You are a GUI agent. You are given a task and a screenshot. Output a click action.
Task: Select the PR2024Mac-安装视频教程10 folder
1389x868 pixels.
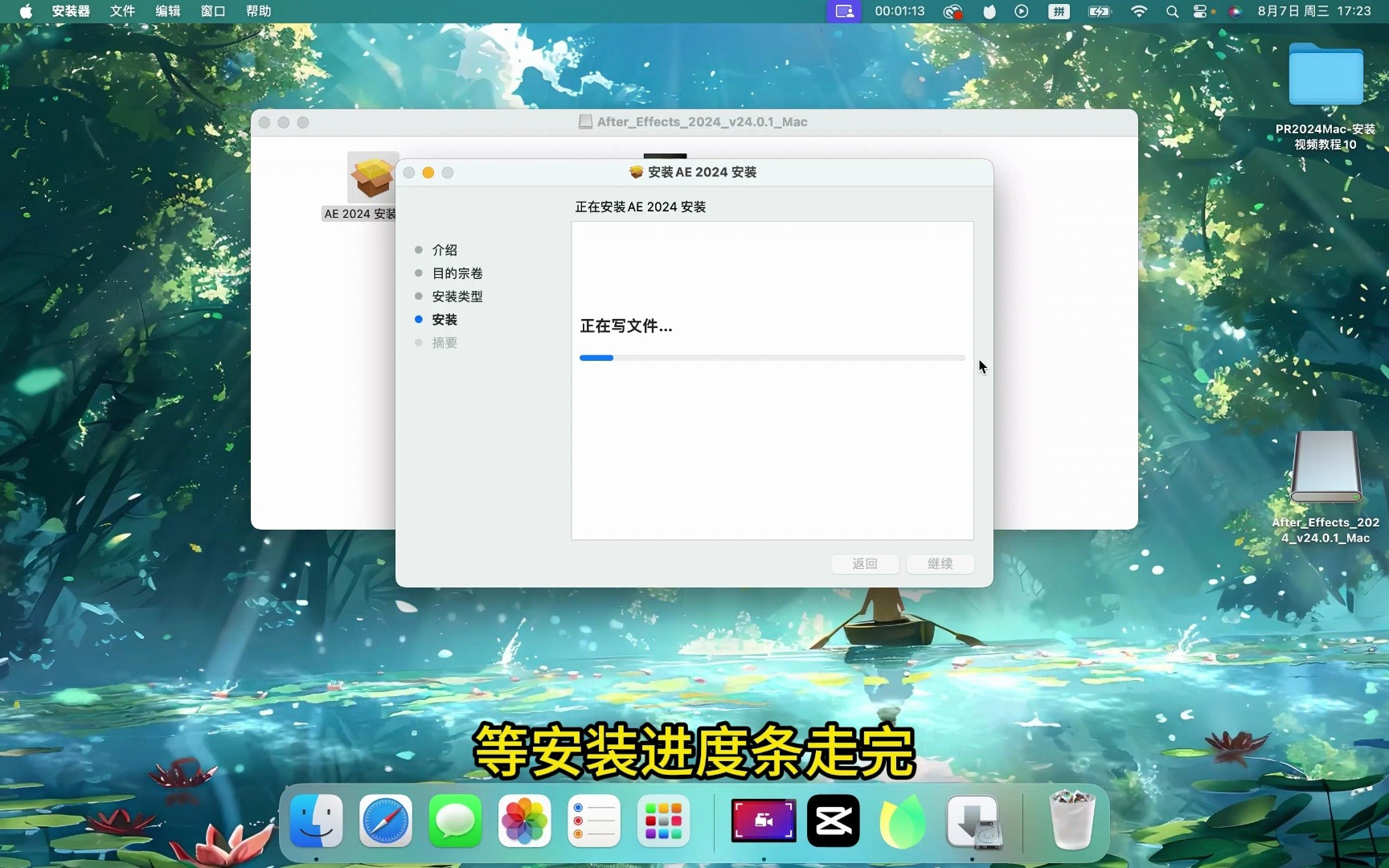coord(1325,96)
